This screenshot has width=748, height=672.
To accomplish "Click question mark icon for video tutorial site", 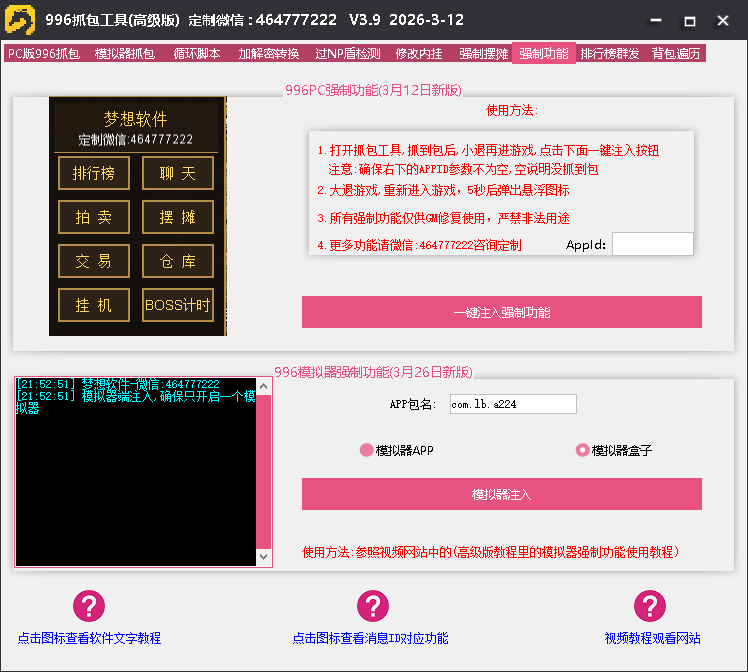I will click(650, 606).
